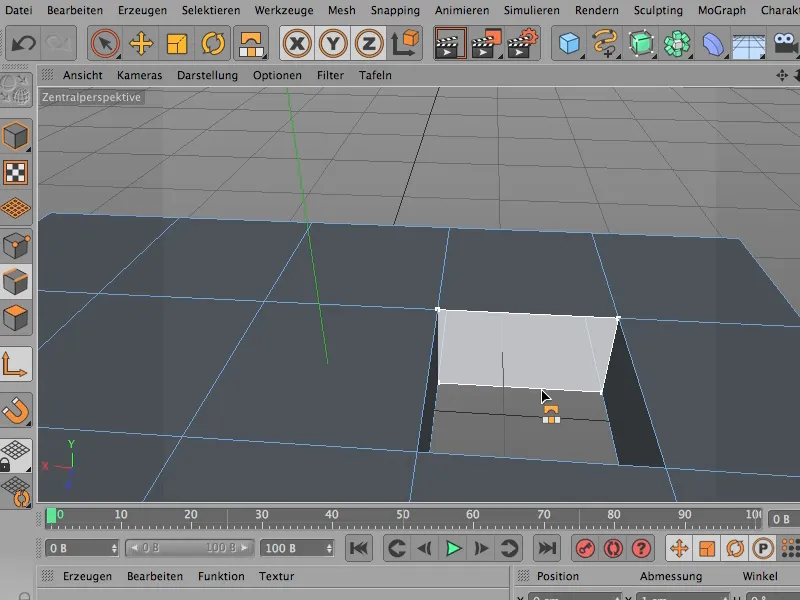The width and height of the screenshot is (800, 600).
Task: Open the Kameras viewport menu
Action: 139,75
